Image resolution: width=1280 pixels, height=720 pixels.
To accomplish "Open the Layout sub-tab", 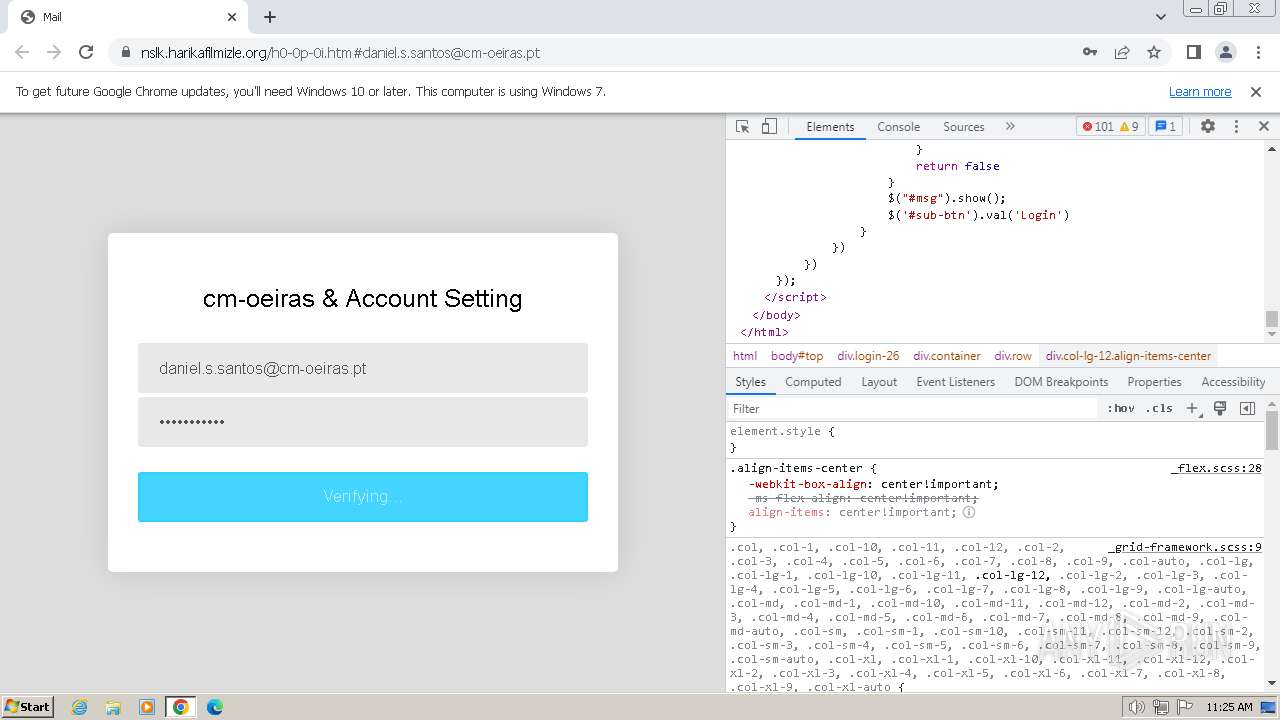I will [x=879, y=382].
